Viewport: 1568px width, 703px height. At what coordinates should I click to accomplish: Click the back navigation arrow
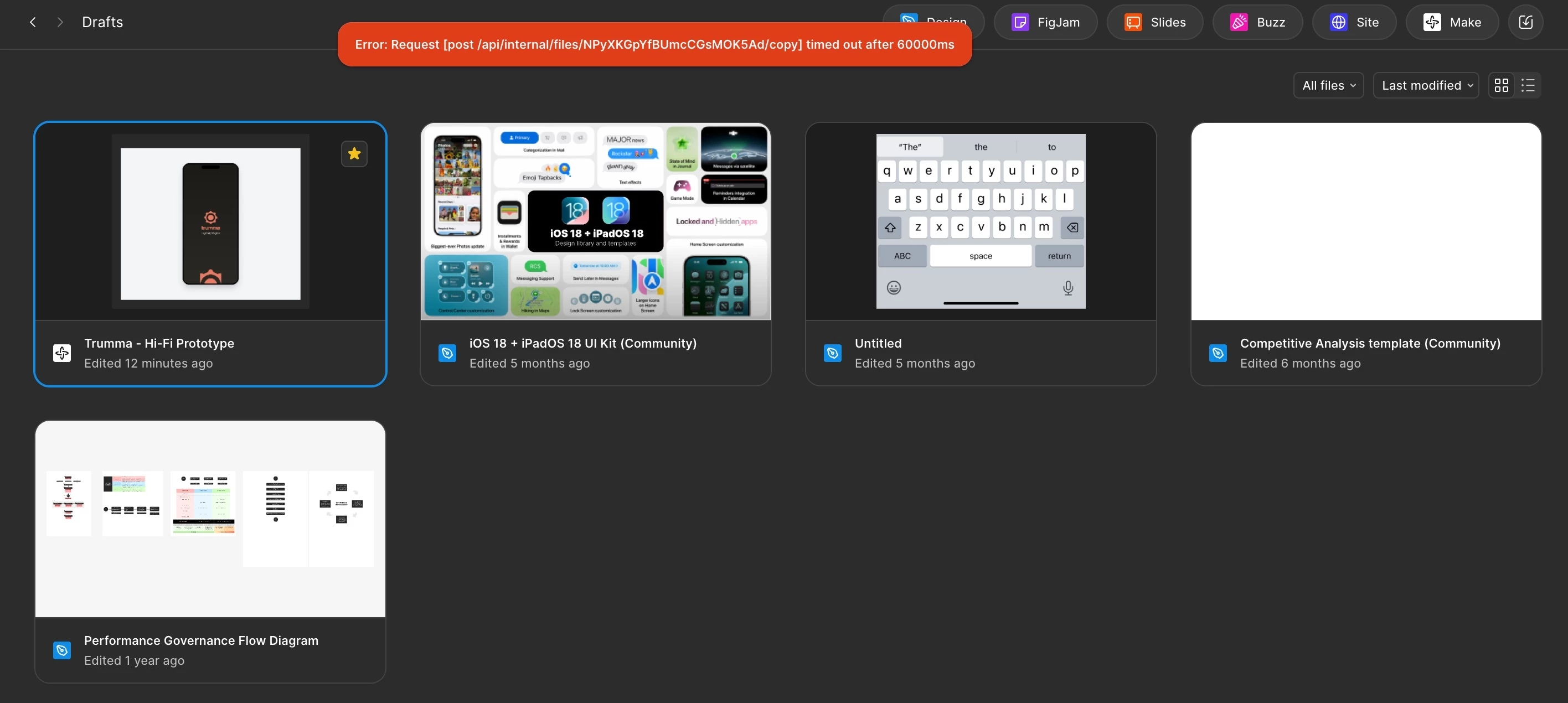(33, 23)
